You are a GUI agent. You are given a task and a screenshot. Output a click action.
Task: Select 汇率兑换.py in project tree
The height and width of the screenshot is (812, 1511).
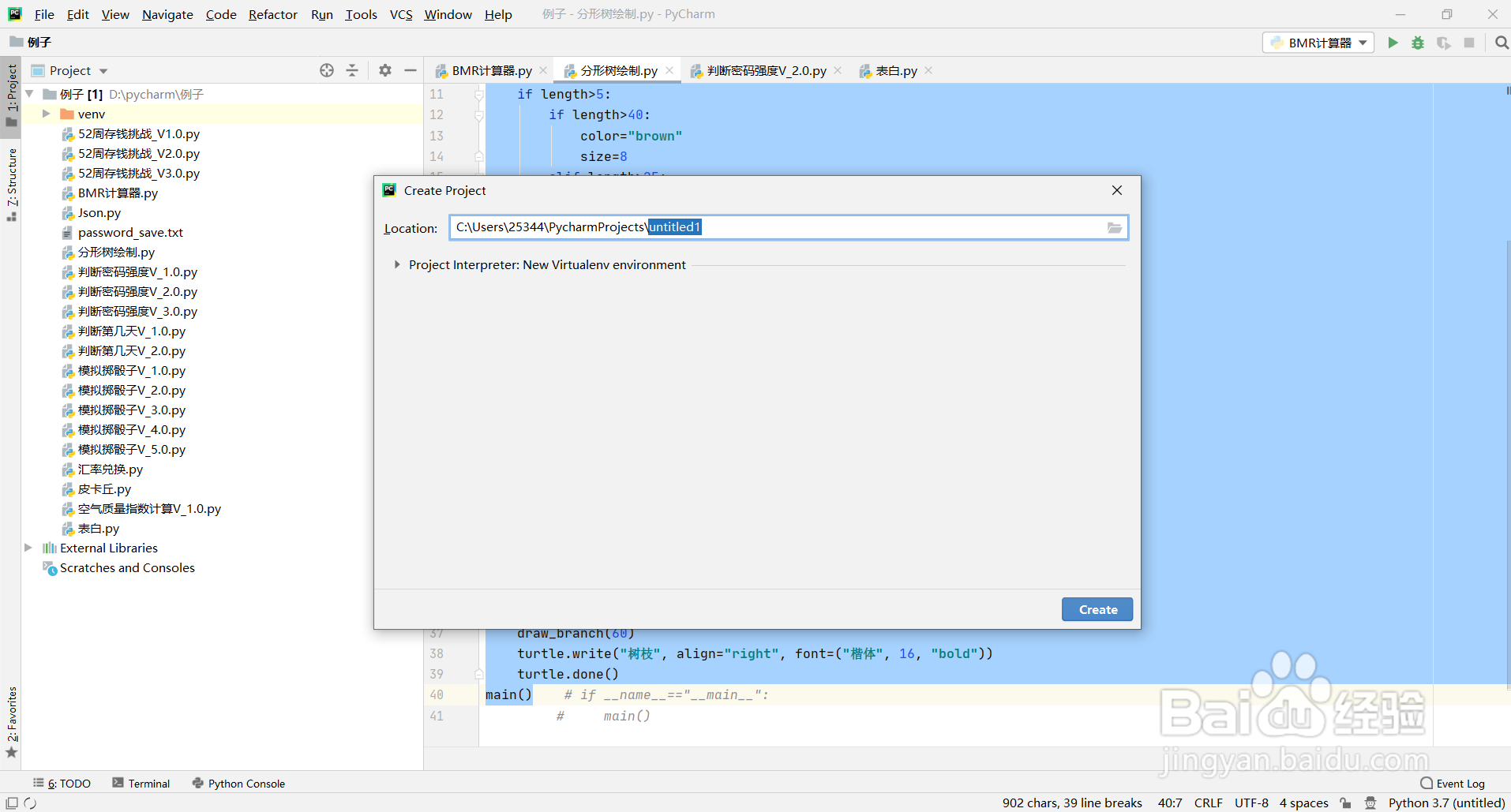(110, 470)
